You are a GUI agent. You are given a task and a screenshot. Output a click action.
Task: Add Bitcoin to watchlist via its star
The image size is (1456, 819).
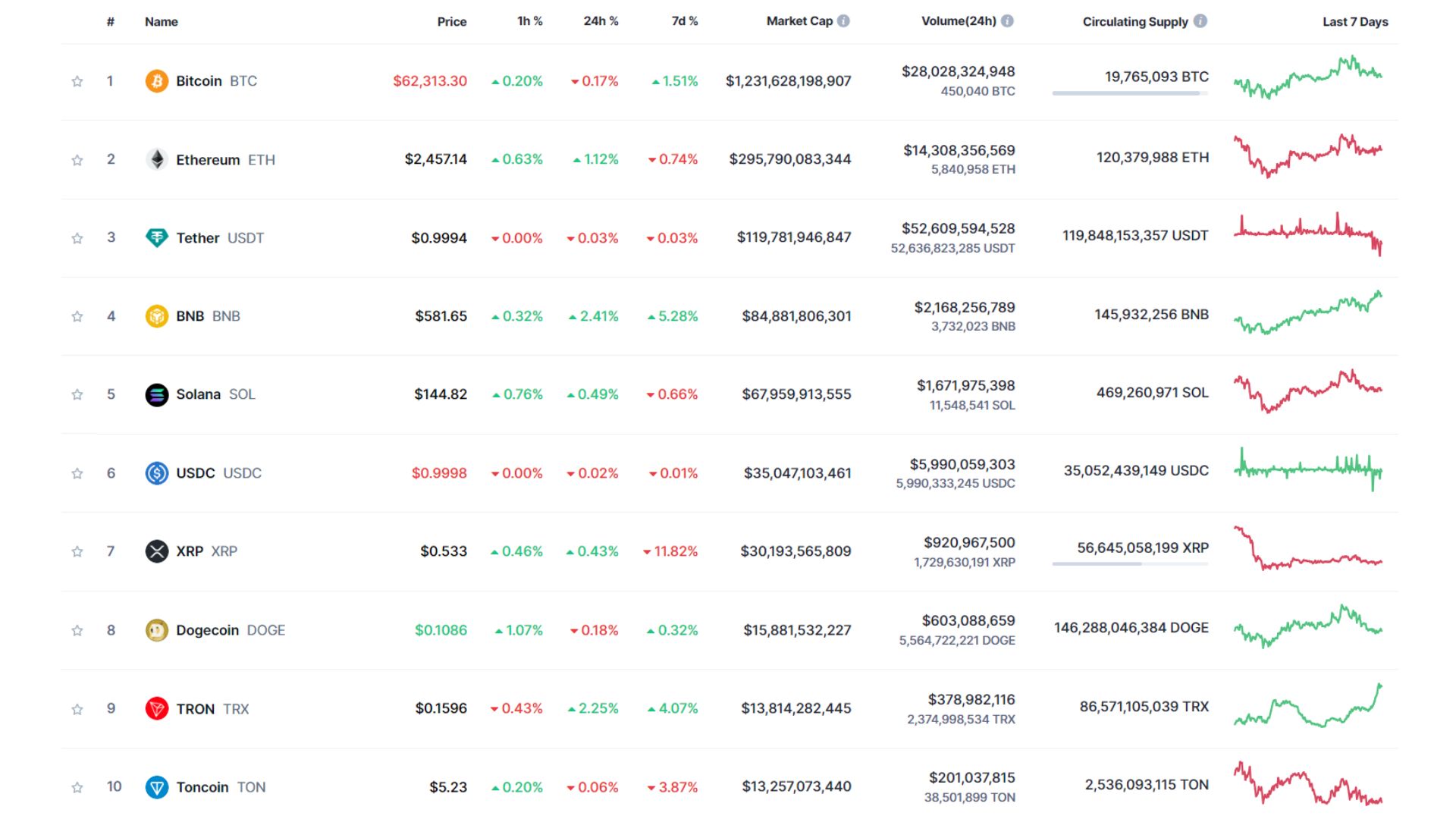click(x=77, y=80)
